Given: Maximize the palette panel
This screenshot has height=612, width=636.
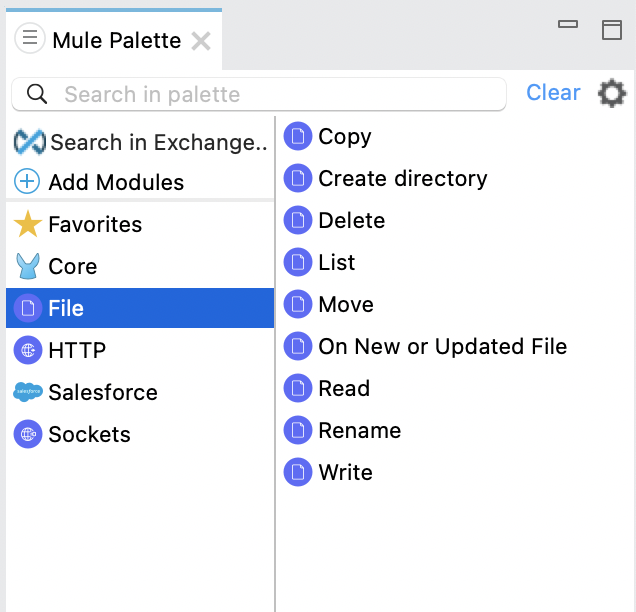Looking at the screenshot, I should click(612, 30).
